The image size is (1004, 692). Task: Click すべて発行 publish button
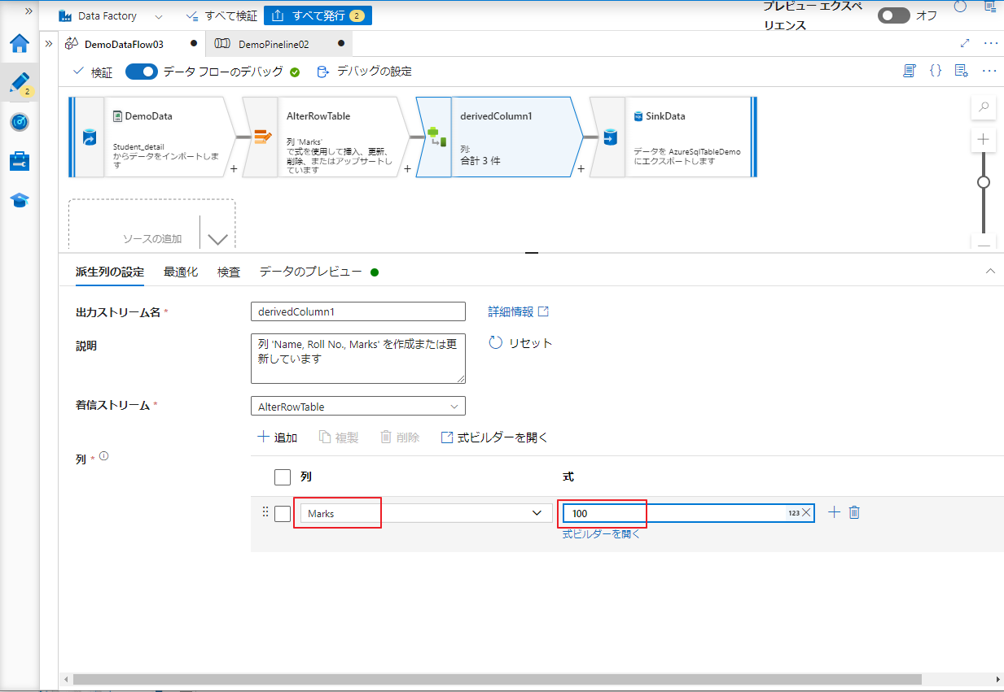[318, 16]
